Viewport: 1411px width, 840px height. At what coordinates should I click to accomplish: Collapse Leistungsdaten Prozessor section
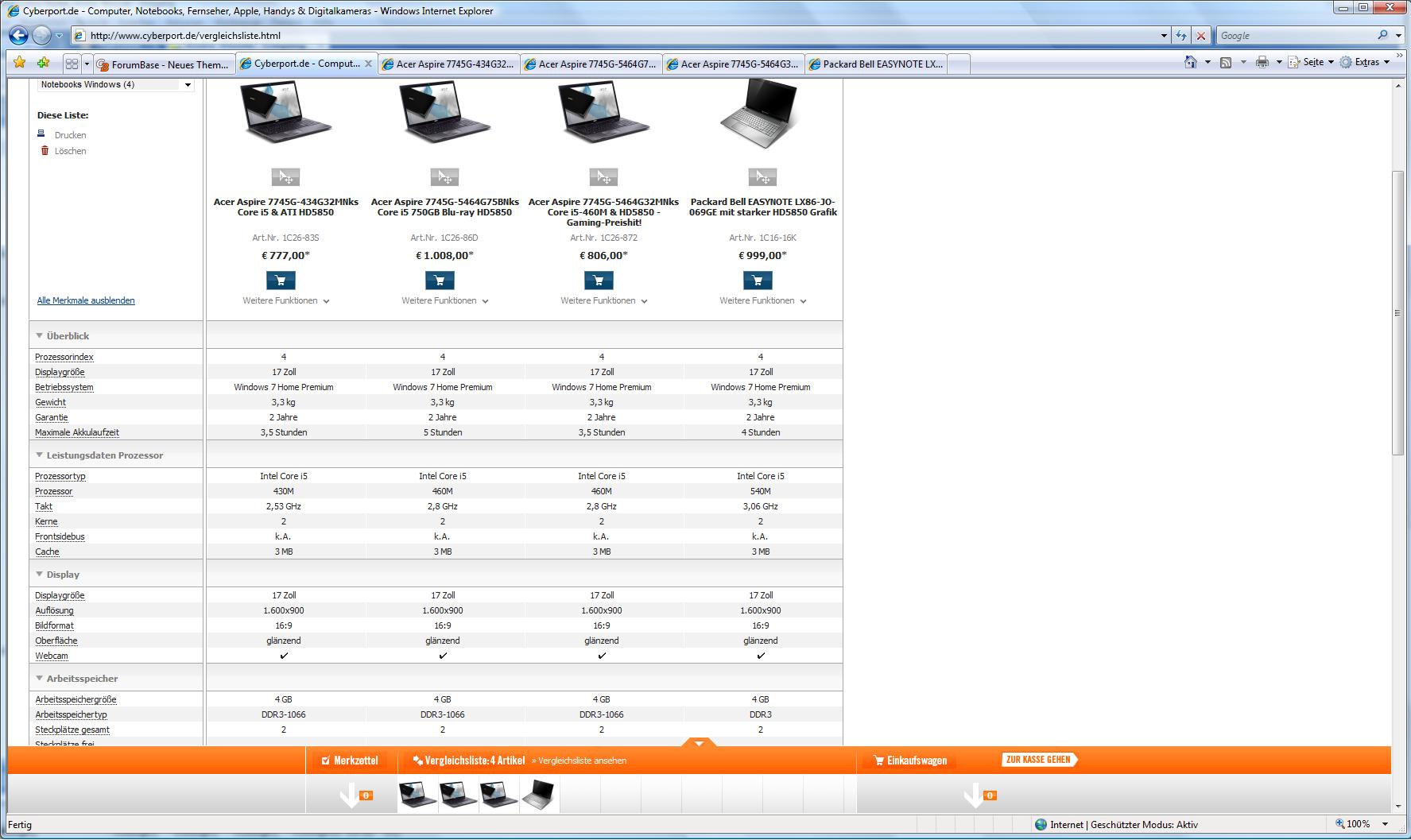tap(39, 455)
